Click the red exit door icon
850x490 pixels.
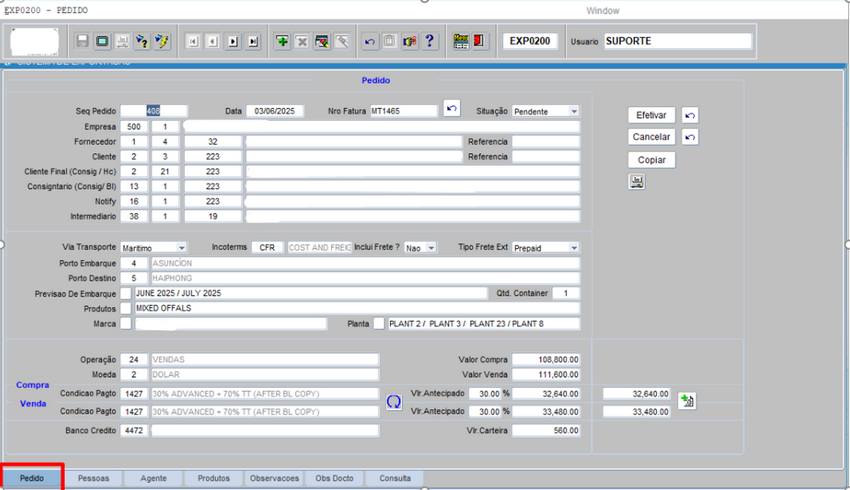pos(480,41)
